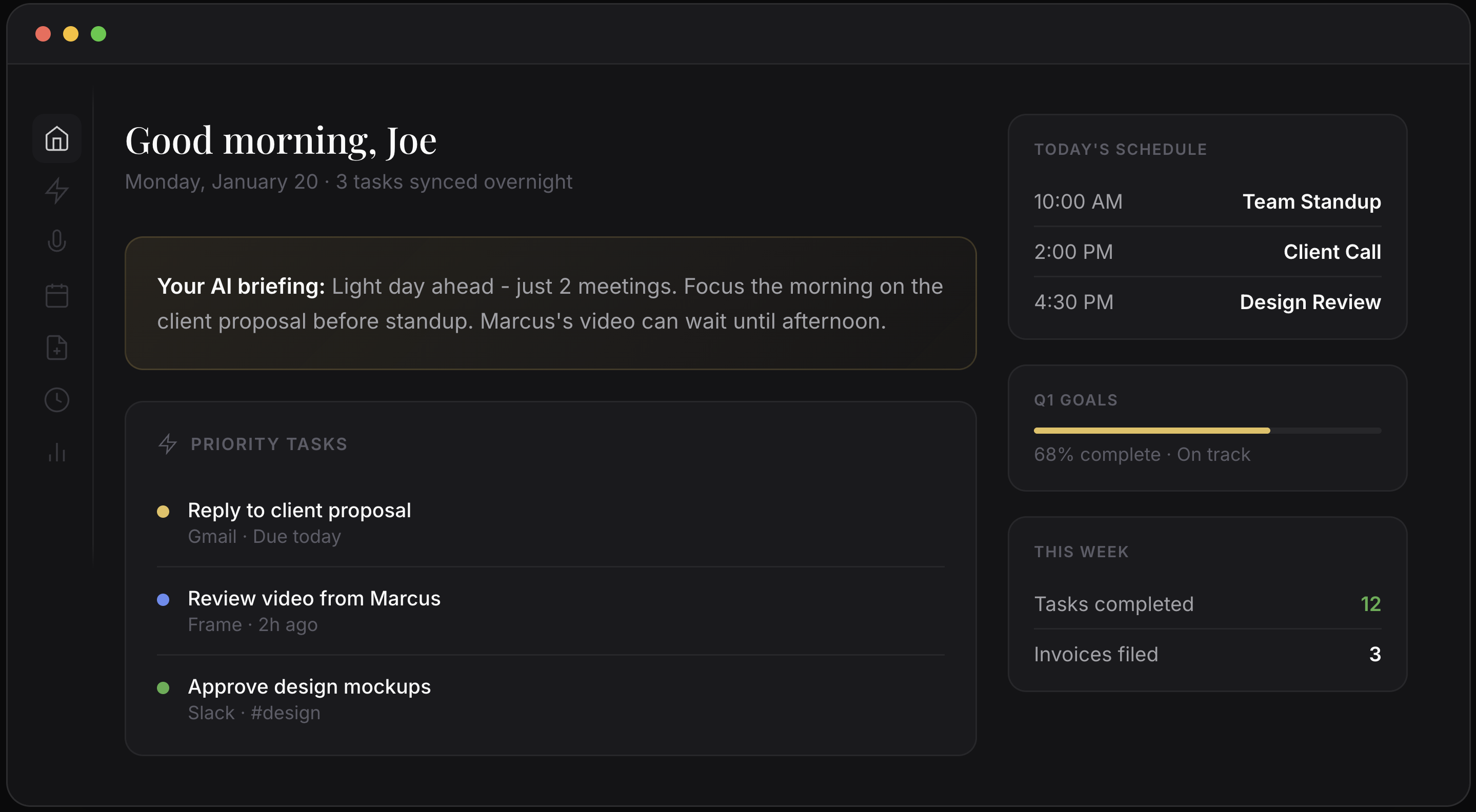This screenshot has width=1476, height=812.
Task: Toggle the blue dot on Review video from Marcus
Action: [x=164, y=600]
